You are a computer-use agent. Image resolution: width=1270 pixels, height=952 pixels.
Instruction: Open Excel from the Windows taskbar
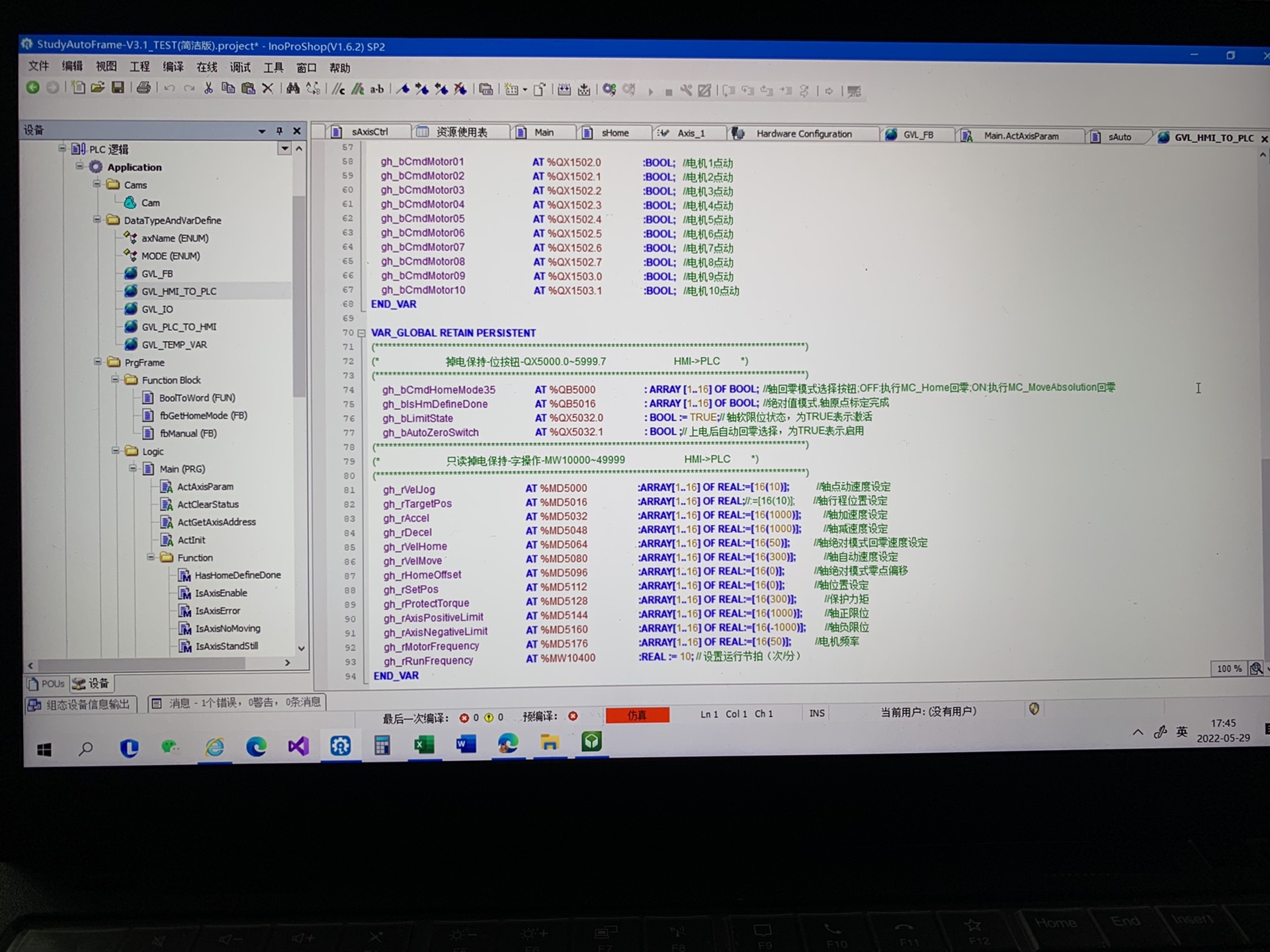click(423, 745)
